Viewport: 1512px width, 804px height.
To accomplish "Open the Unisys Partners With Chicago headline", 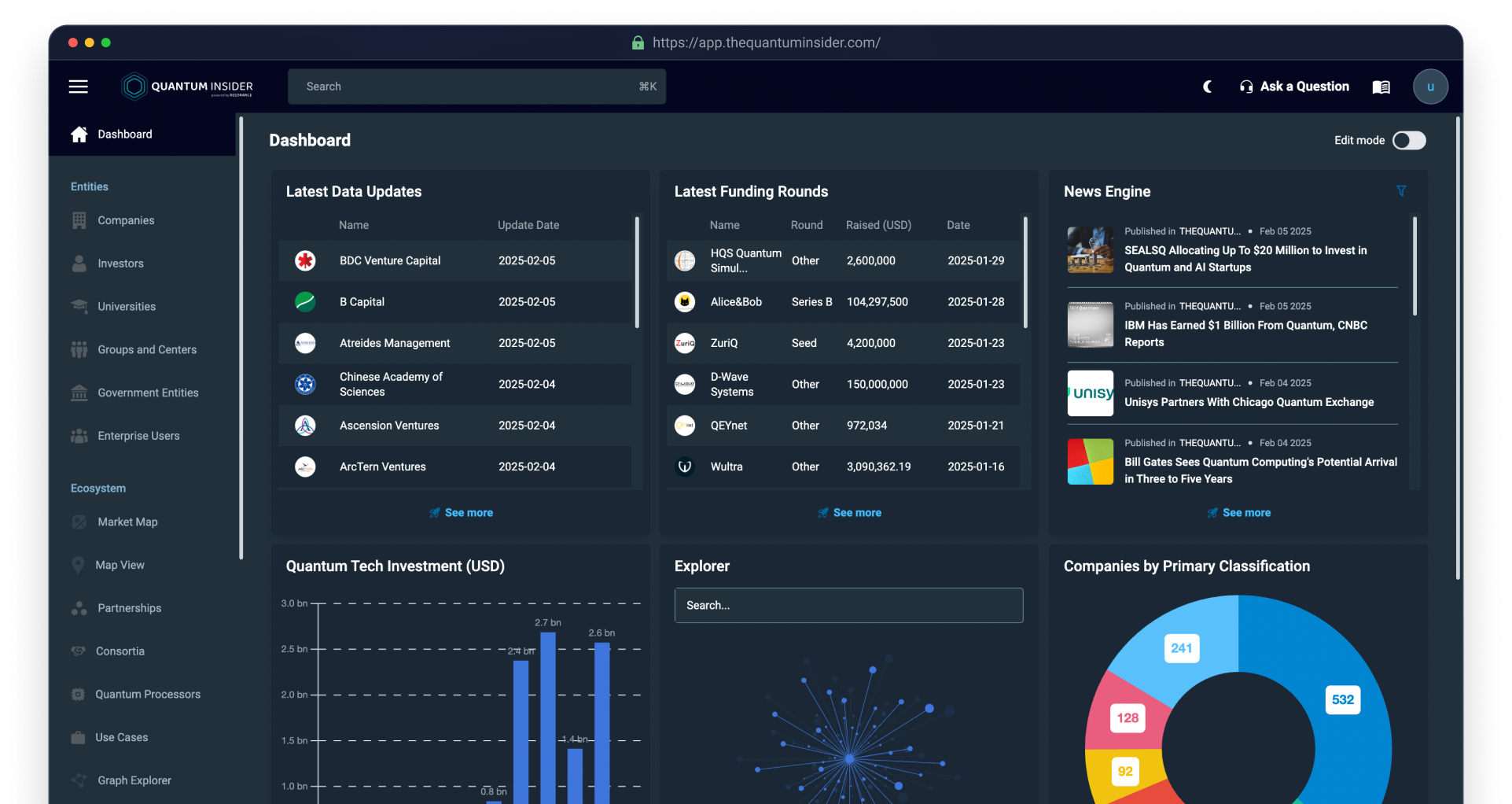I will 1249,402.
